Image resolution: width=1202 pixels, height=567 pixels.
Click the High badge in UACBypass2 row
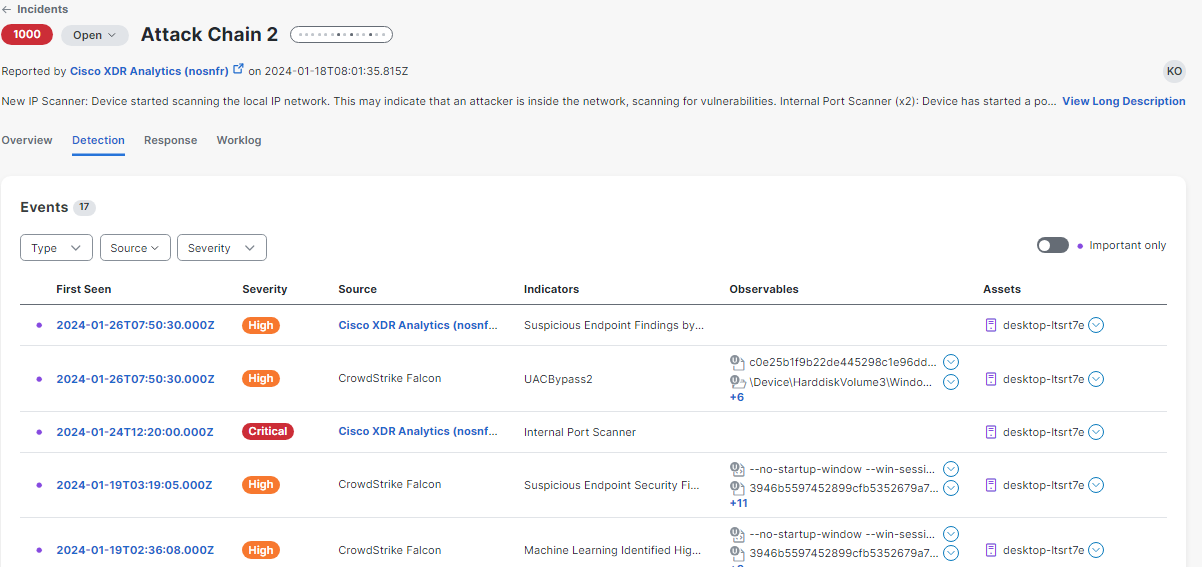pyautogui.click(x=261, y=379)
